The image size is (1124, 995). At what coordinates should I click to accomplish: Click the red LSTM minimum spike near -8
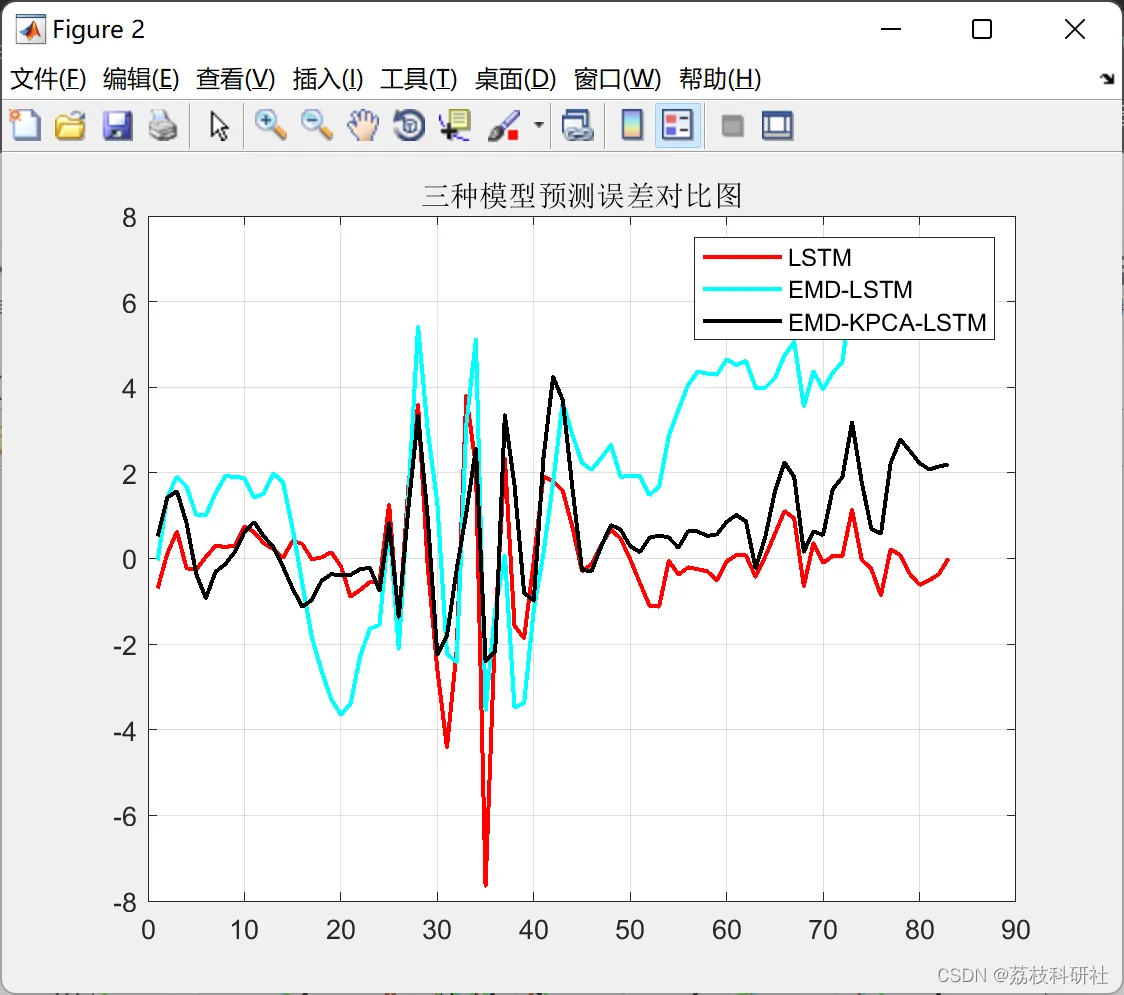pos(485,884)
